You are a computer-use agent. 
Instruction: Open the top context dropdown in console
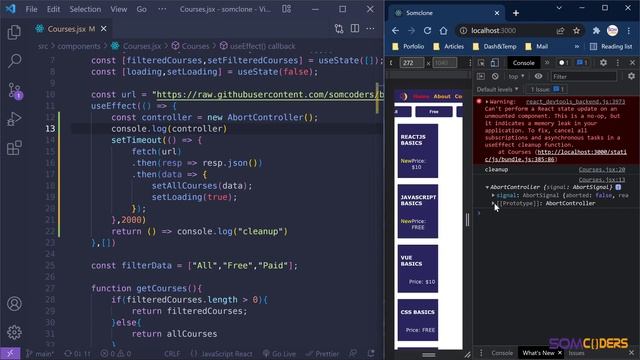point(516,76)
